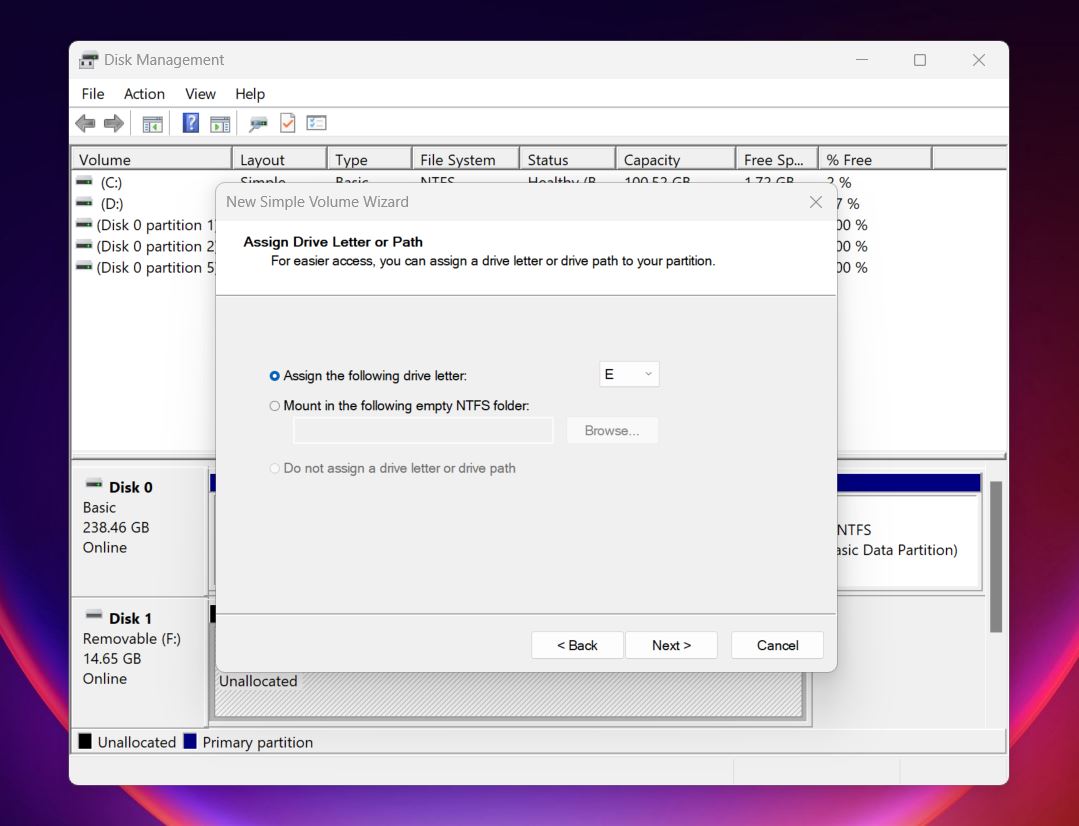
Task: Select the Disk 0 partition 1 row
Action: (x=156, y=225)
